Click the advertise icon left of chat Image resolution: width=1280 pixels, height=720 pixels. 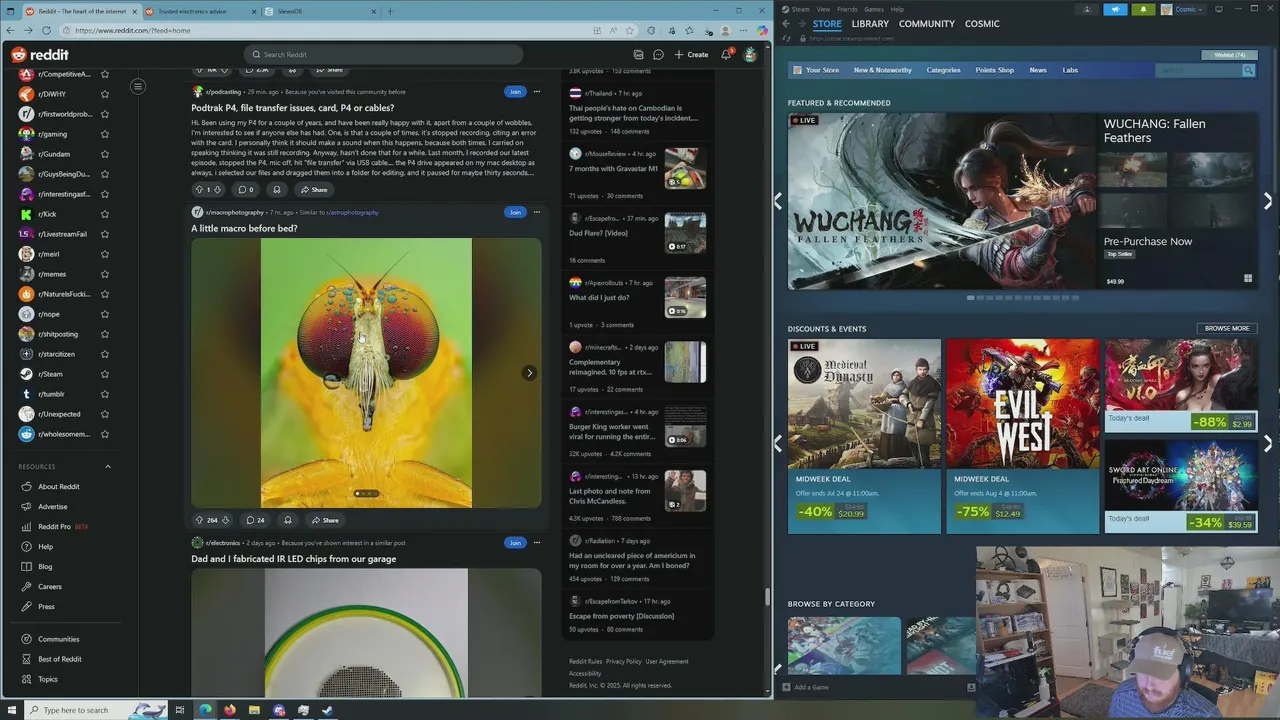(638, 55)
